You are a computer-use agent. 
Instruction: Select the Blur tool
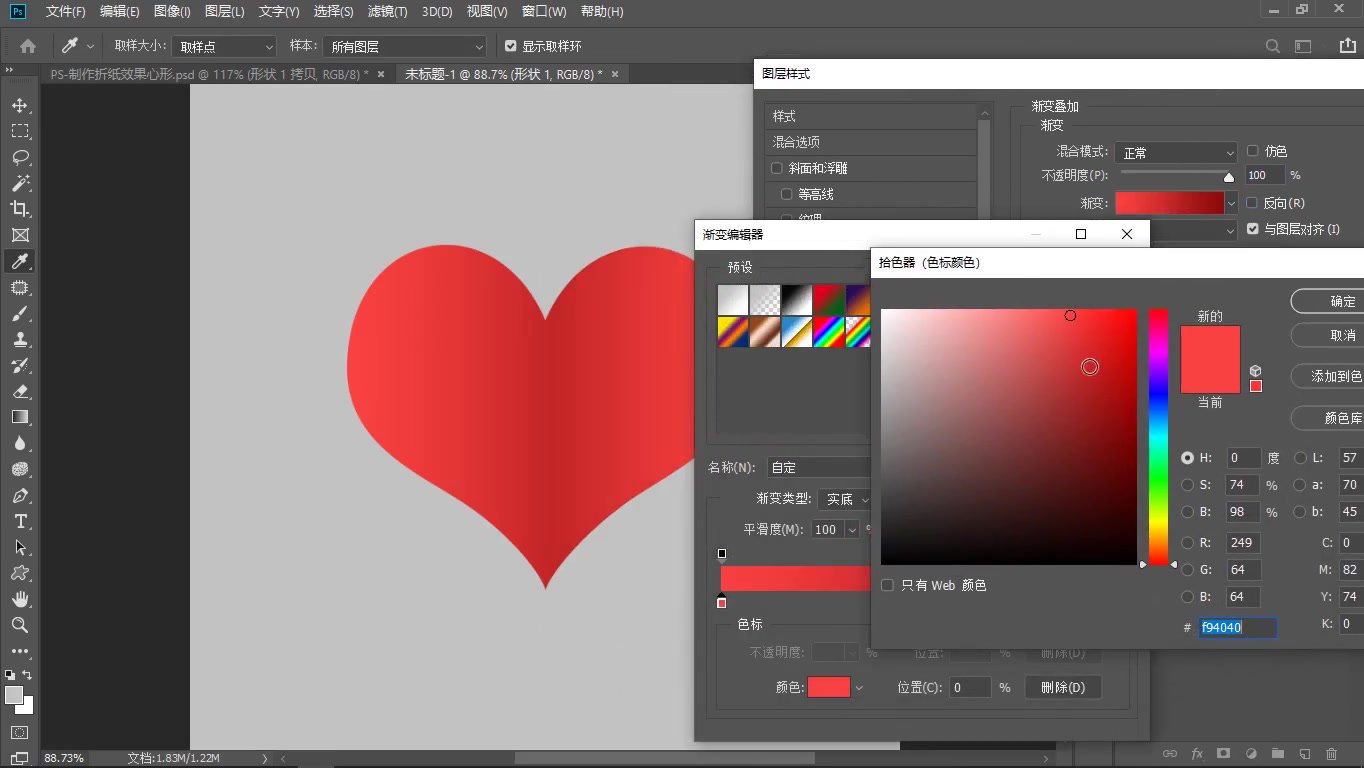click(20, 443)
